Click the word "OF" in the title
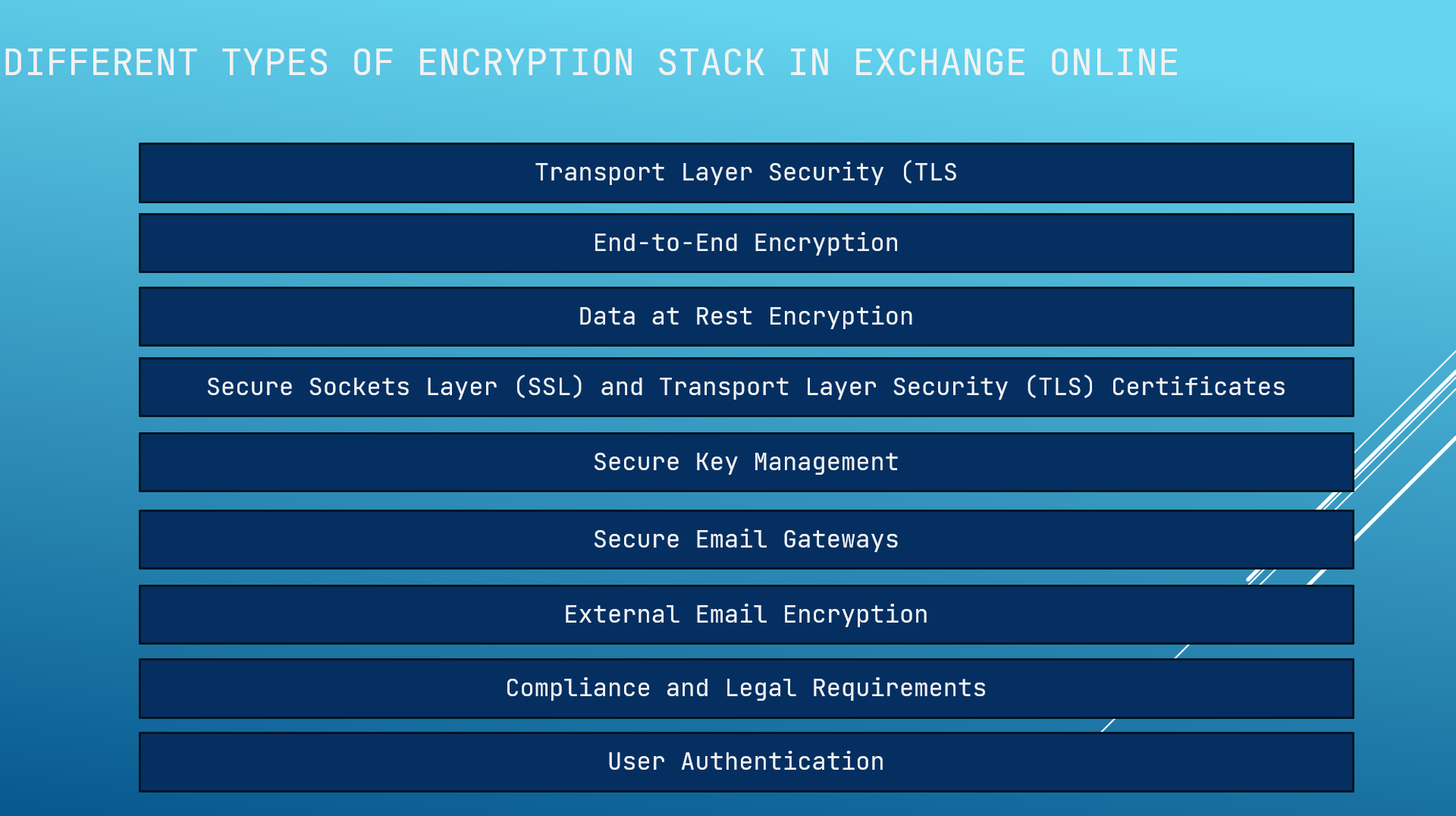Viewport: 1456px width, 816px height. click(x=373, y=63)
